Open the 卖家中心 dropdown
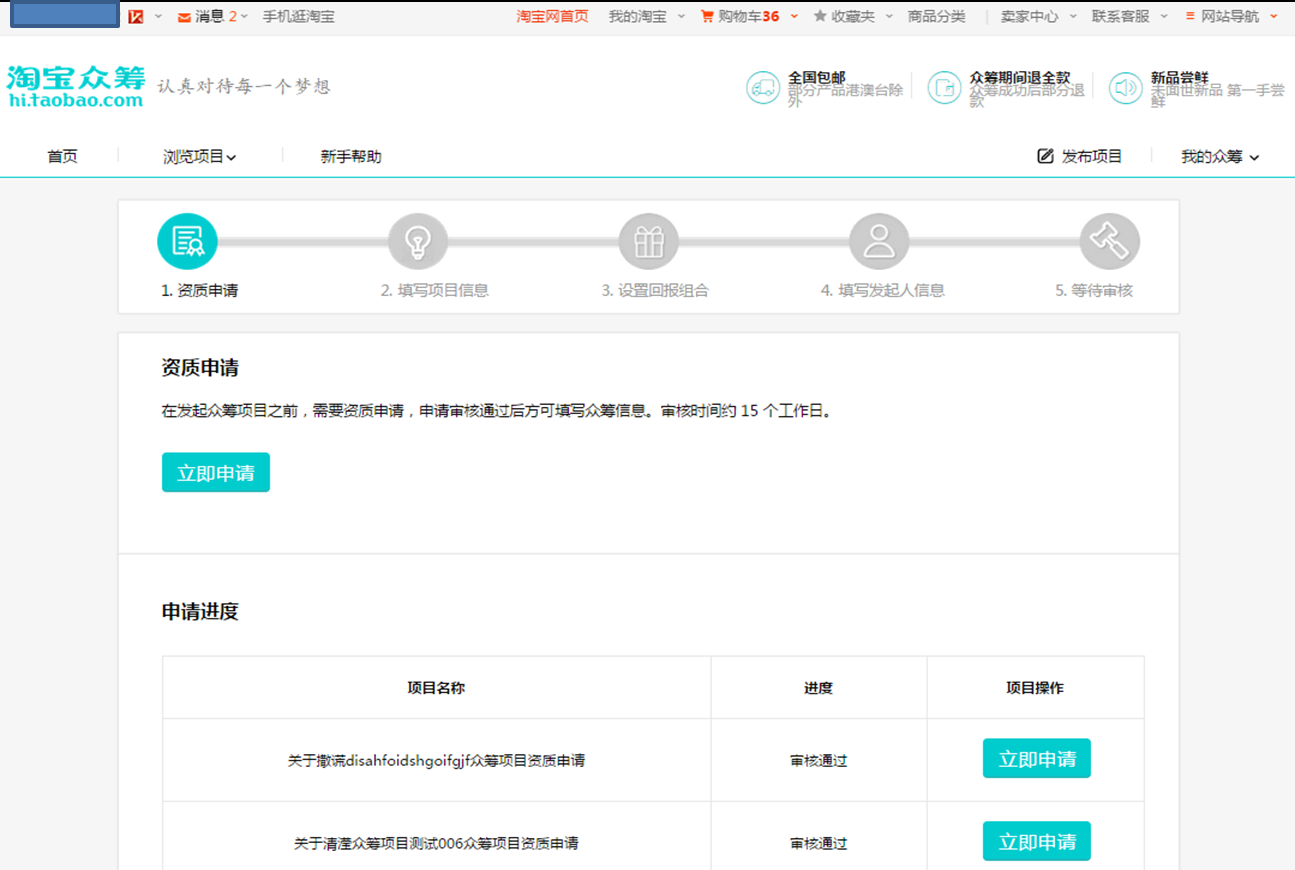 pos(1040,17)
